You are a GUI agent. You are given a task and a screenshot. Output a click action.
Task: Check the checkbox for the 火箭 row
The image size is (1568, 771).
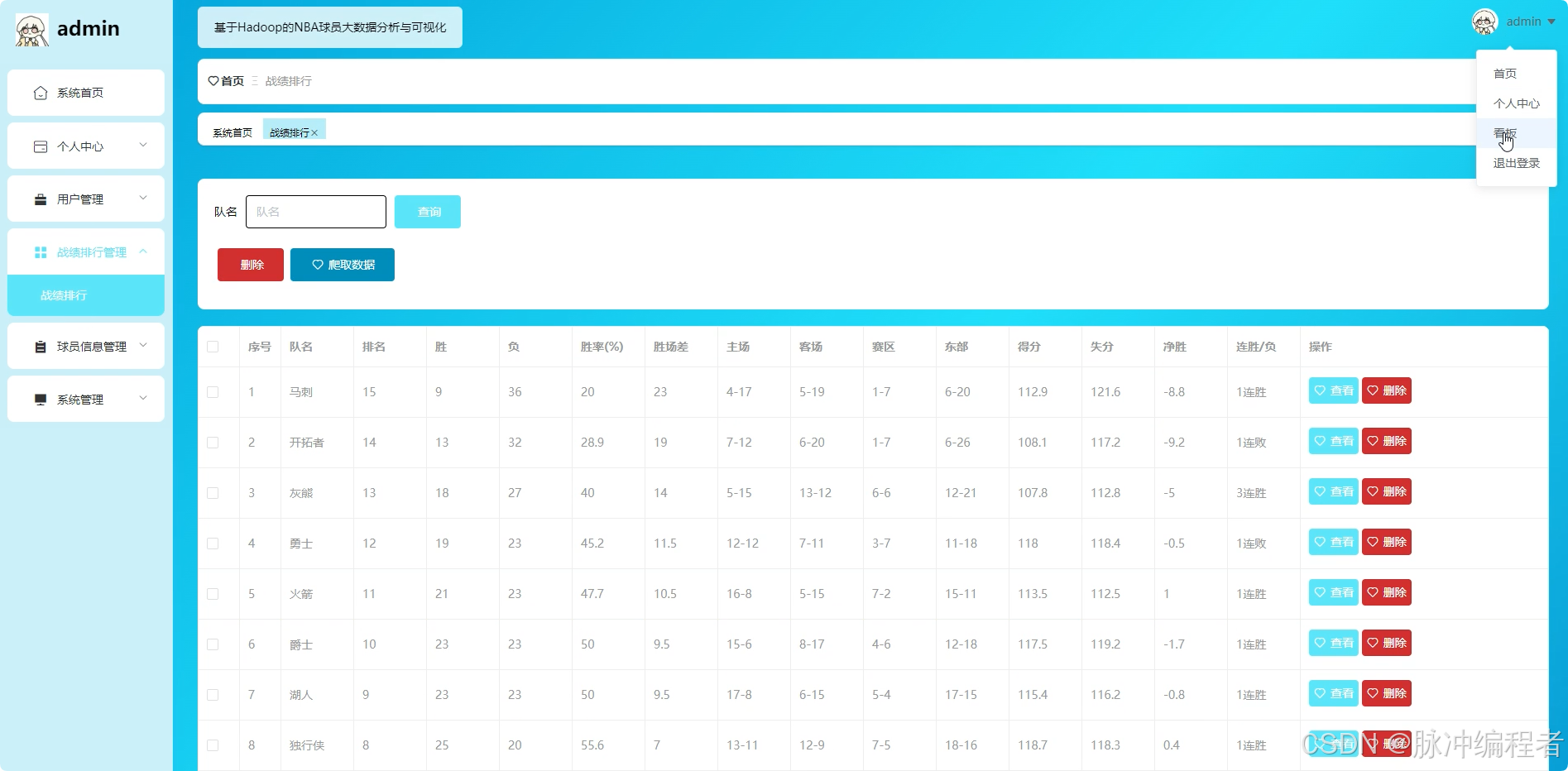[x=213, y=594]
